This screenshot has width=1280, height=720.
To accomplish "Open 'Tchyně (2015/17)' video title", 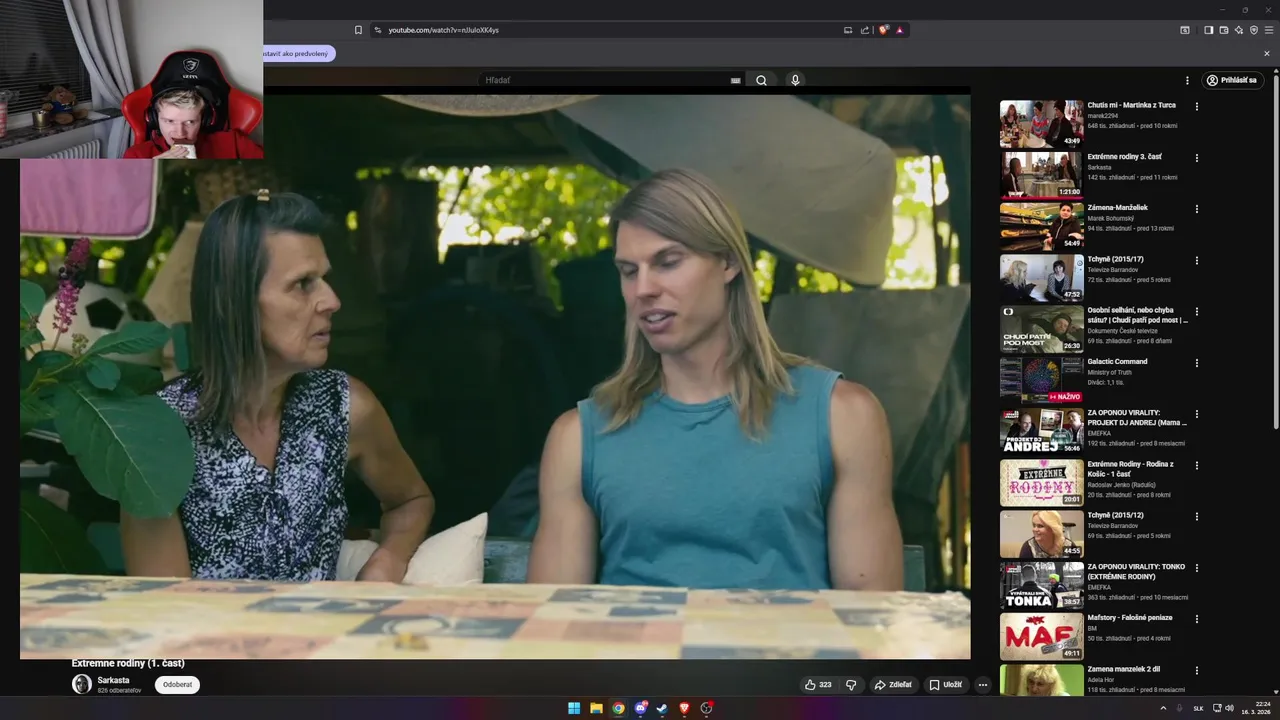I will pyautogui.click(x=1115, y=259).
